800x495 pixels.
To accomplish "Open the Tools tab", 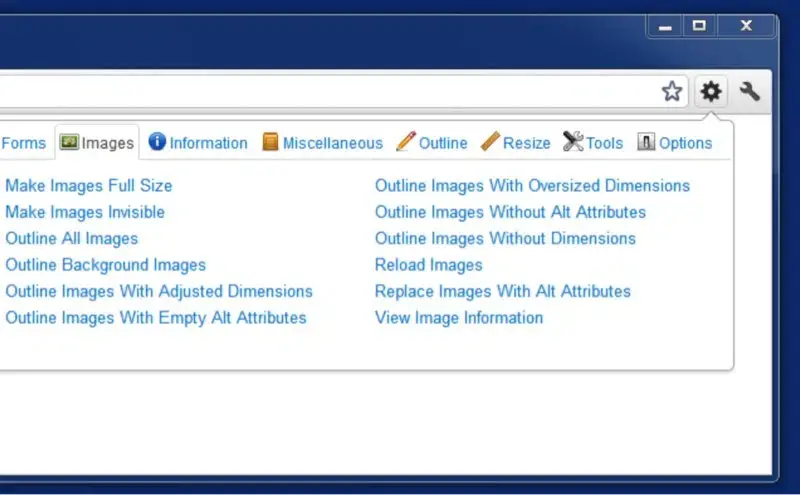I will (x=605, y=143).
